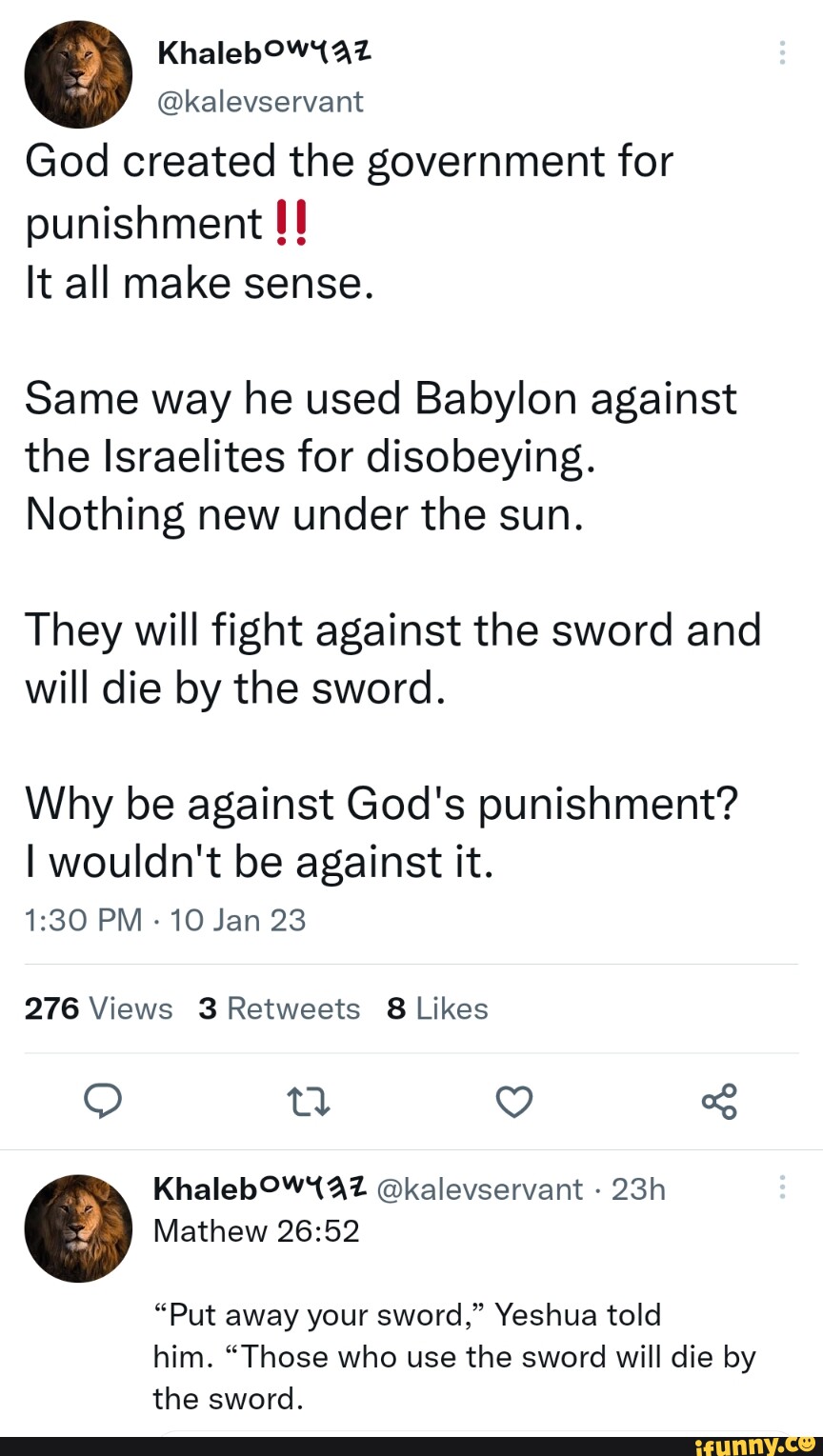View the 8 Likes list
Image resolution: width=823 pixels, height=1456 pixels.
click(x=437, y=1008)
